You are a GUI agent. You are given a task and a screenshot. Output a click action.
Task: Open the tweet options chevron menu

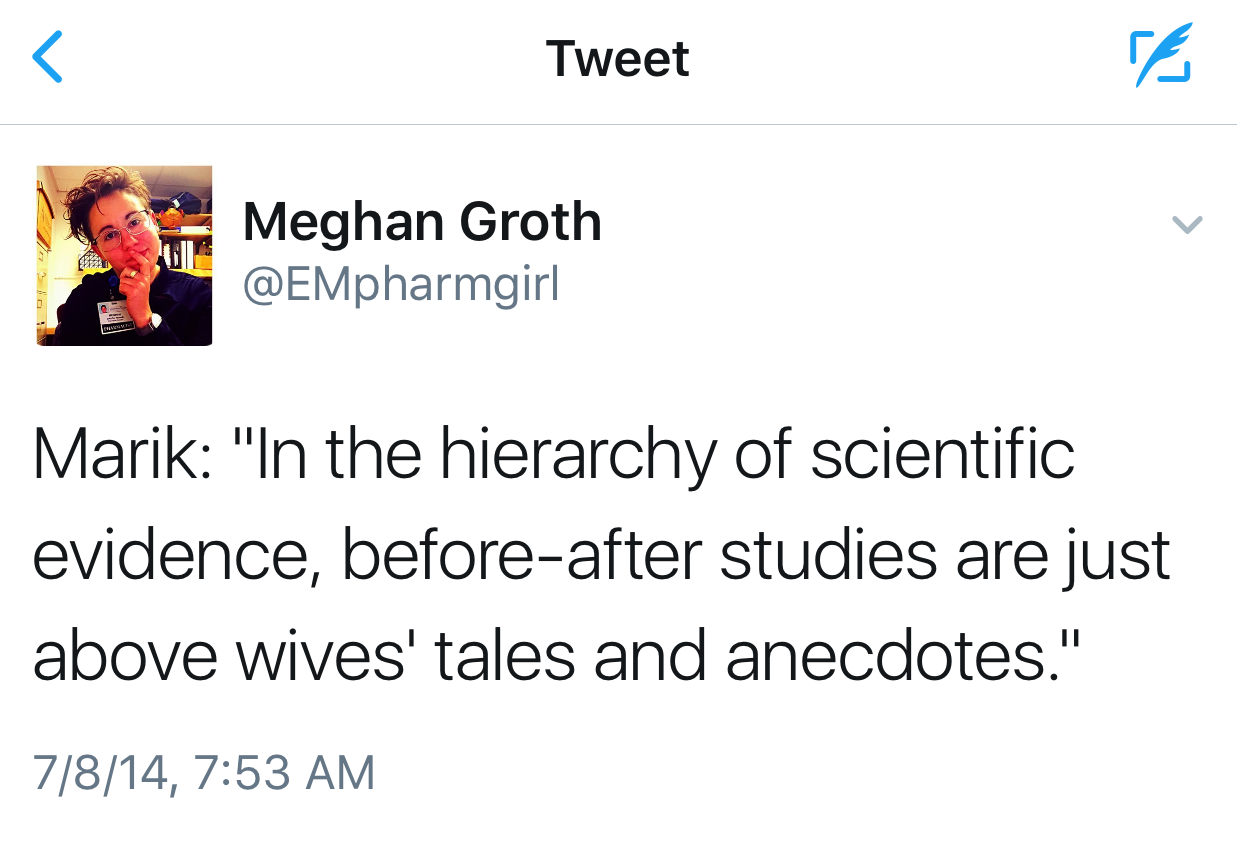click(x=1187, y=224)
